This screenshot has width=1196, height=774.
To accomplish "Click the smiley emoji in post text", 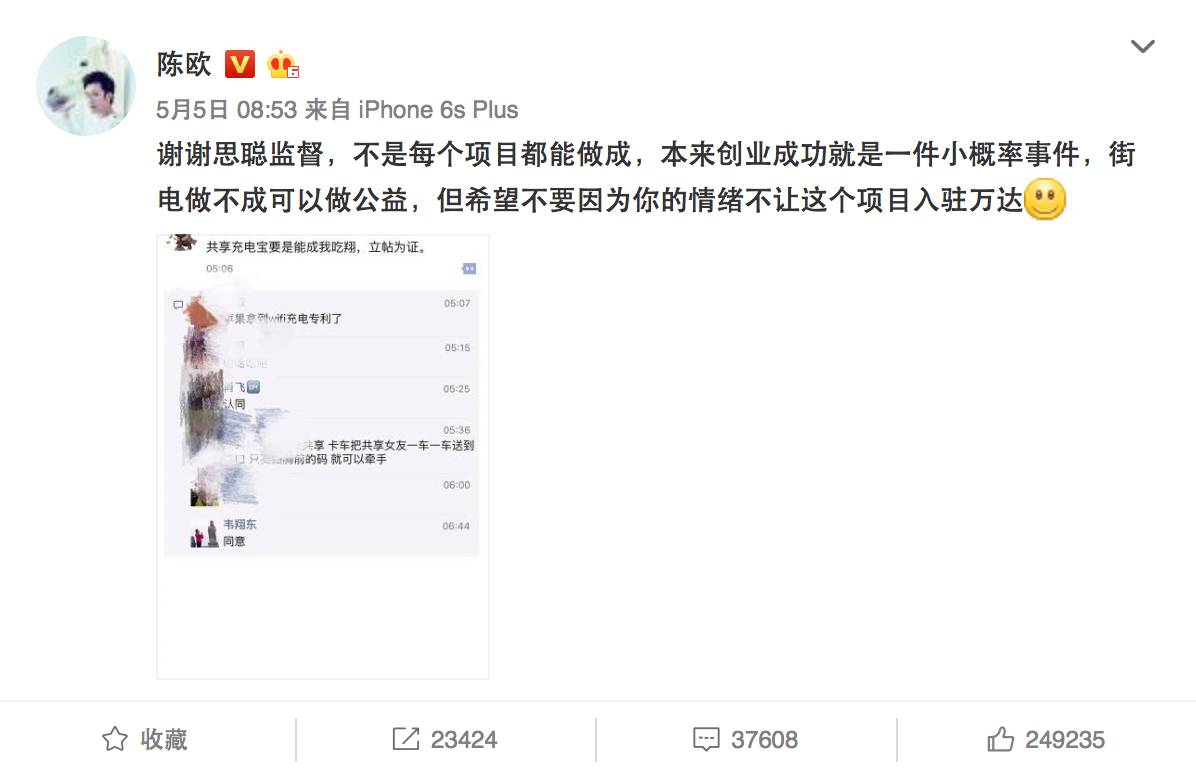I will 1045,200.
